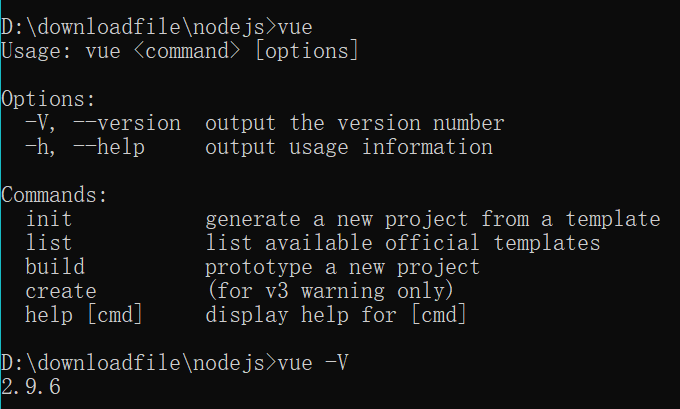Click the "2.9.6" version output
680x409 pixels.
pos(31,386)
